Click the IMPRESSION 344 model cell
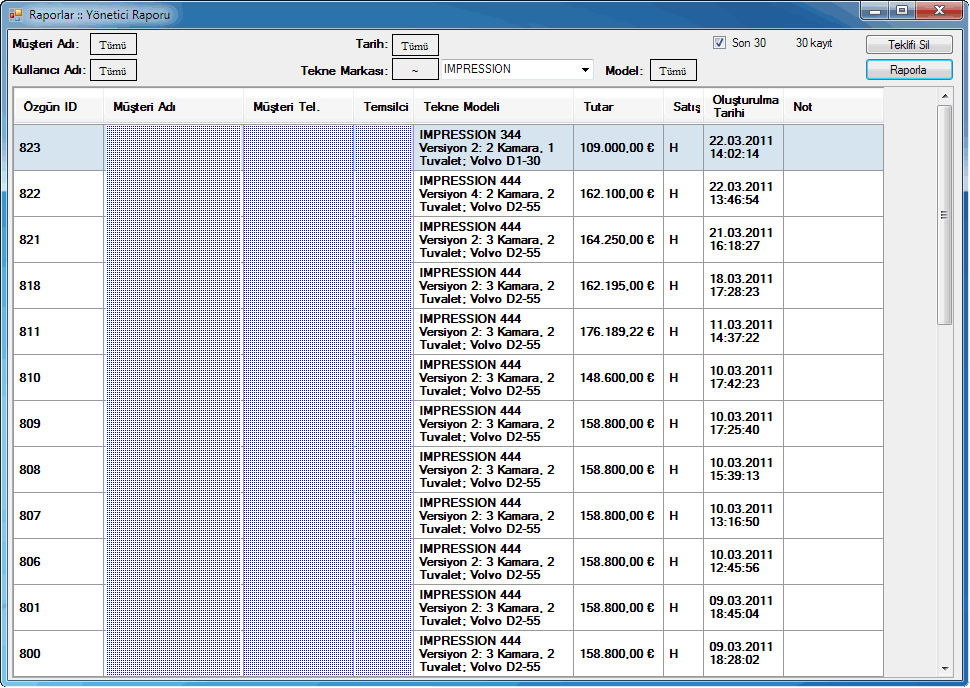Image resolution: width=970 pixels, height=688 pixels. pyautogui.click(x=493, y=147)
